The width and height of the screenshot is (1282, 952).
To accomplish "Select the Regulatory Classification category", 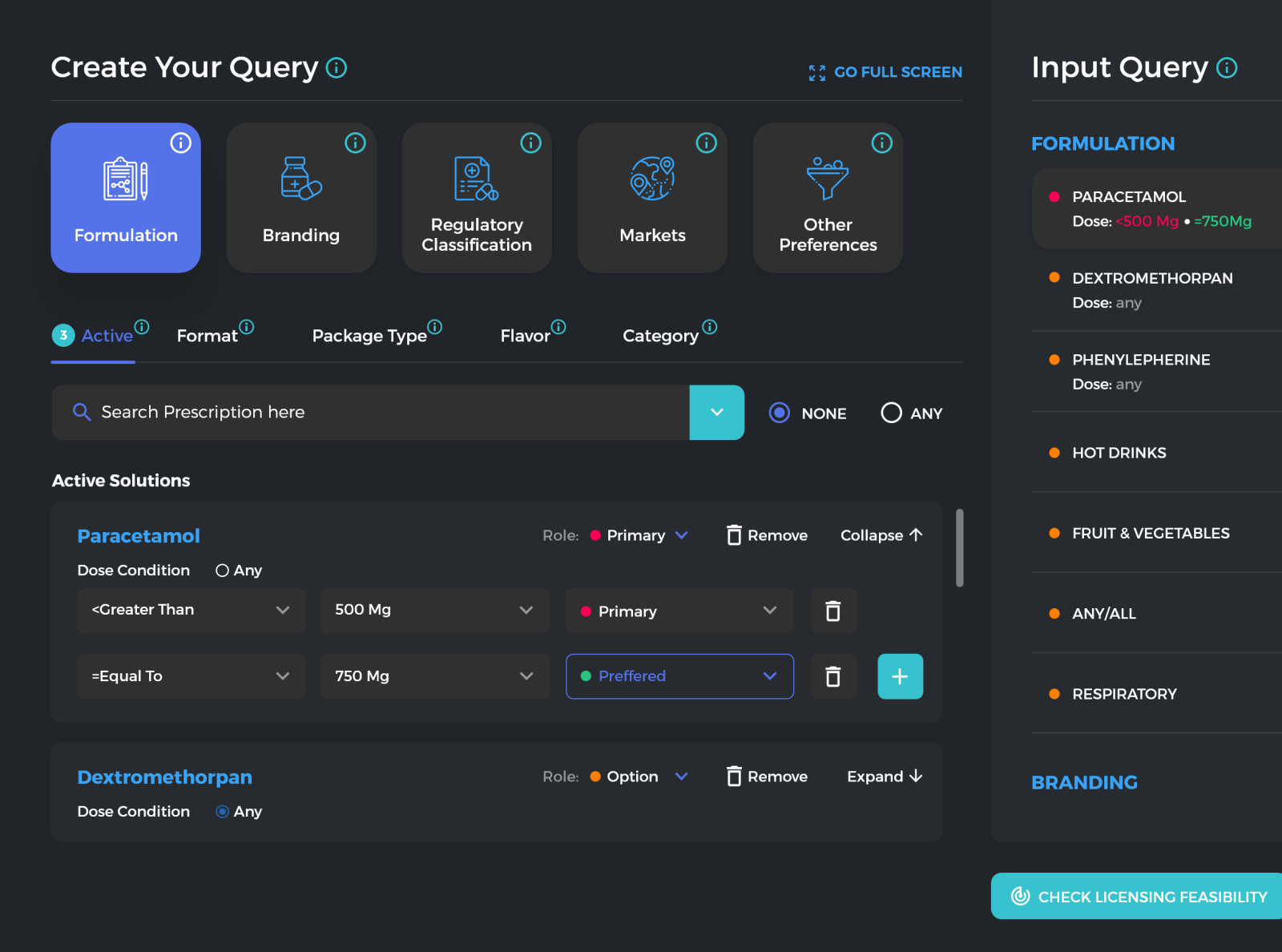I will click(x=476, y=198).
